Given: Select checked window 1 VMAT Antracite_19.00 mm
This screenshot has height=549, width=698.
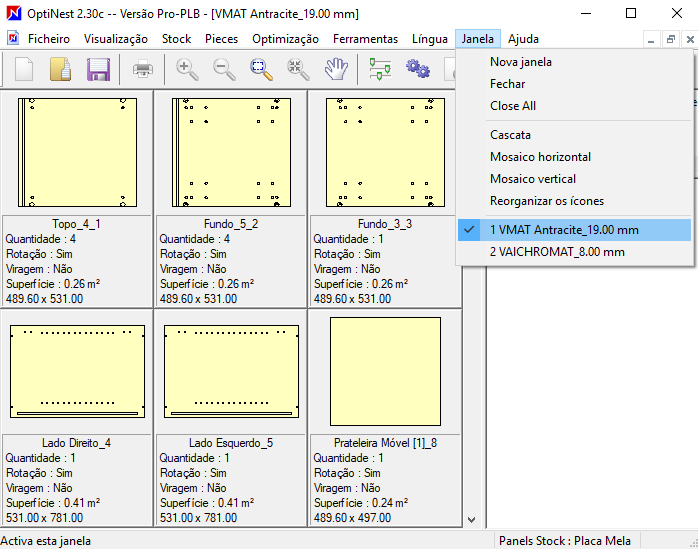Looking at the screenshot, I should [x=564, y=230].
